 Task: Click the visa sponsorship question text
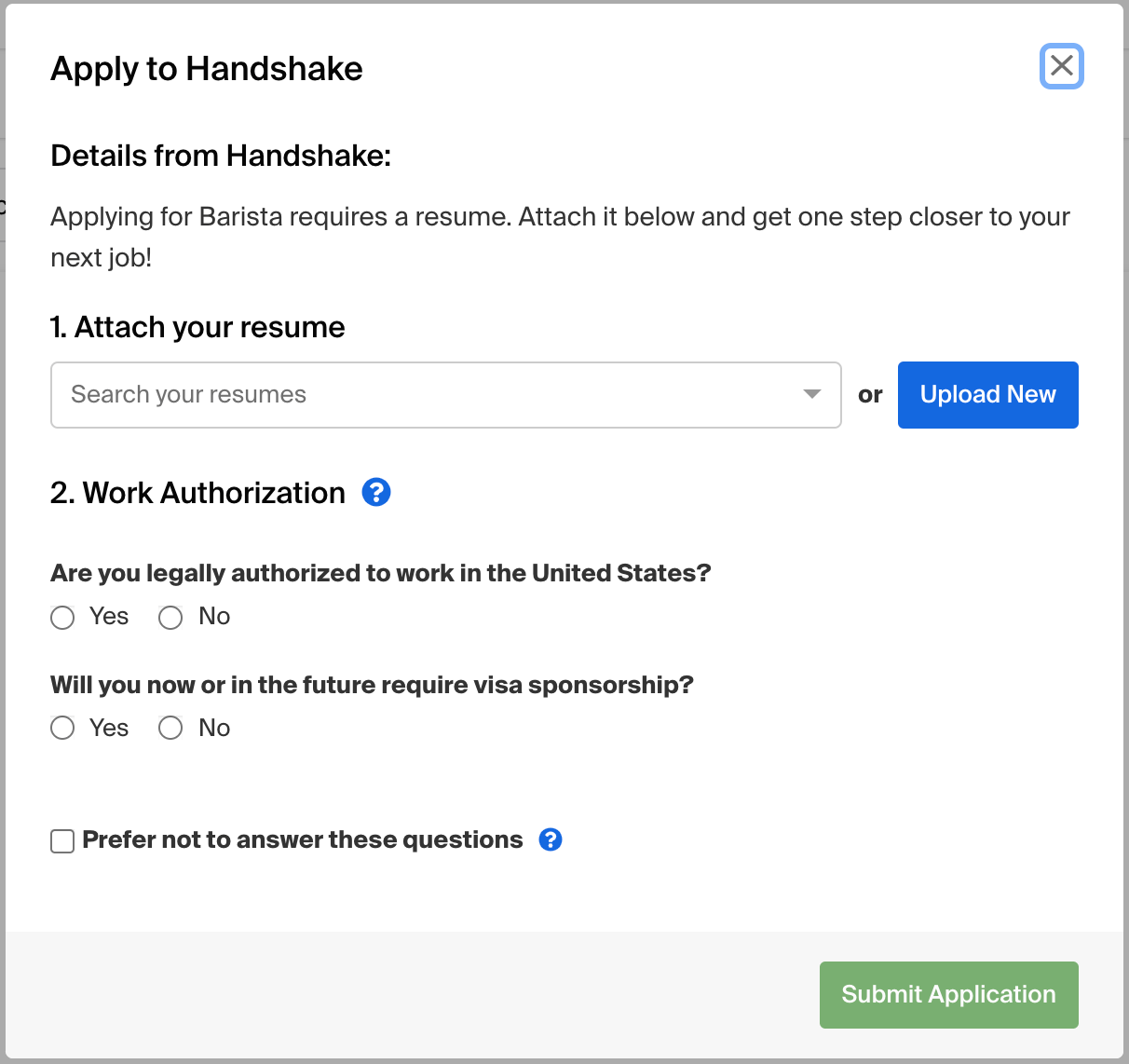[x=372, y=685]
